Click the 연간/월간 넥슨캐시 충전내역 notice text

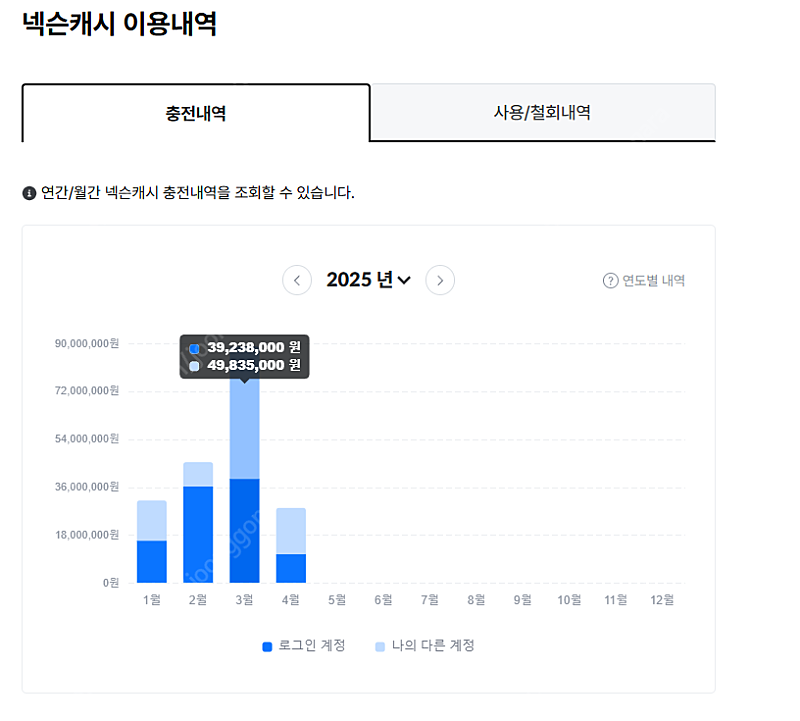[x=197, y=193]
